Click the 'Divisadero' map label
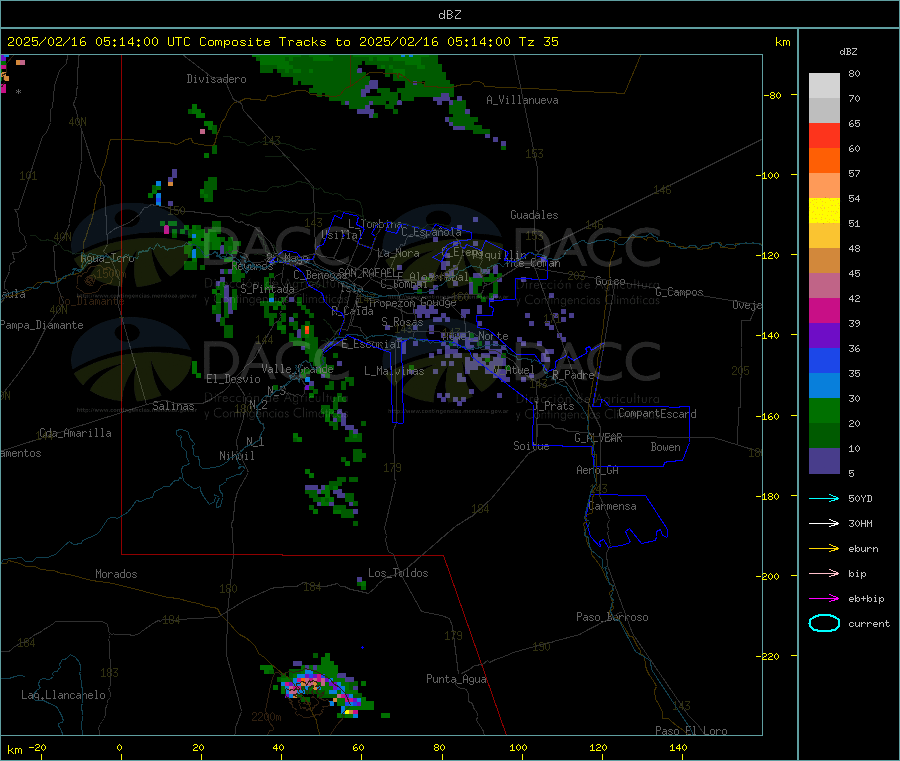The height and width of the screenshot is (761, 900). [x=216, y=79]
